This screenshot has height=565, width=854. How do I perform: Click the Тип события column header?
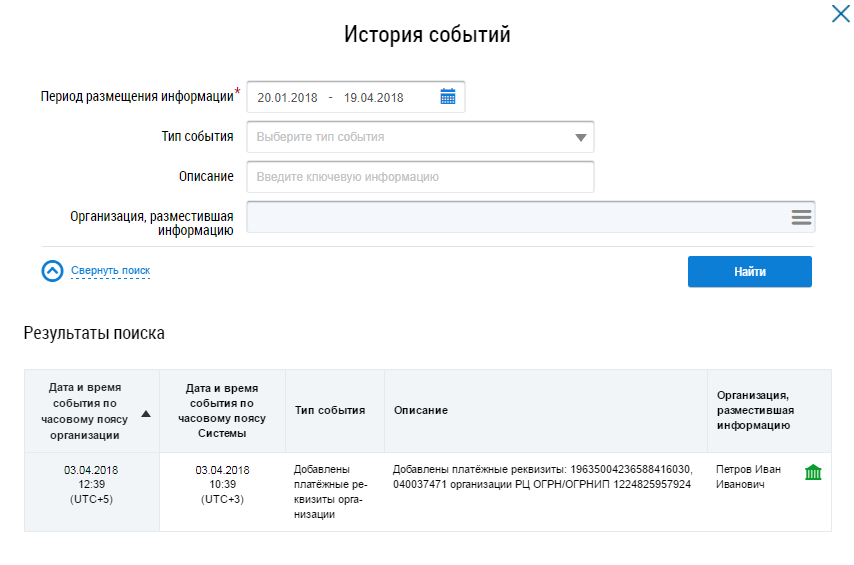(329, 410)
